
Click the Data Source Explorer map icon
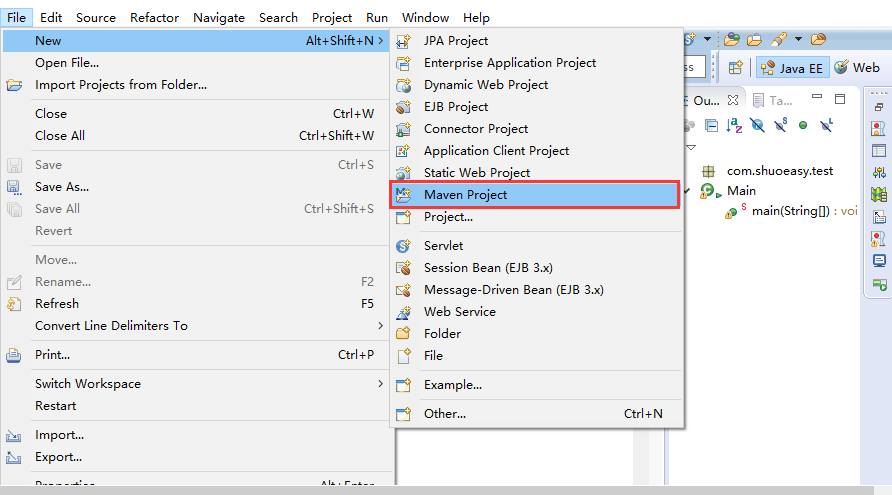point(879,195)
